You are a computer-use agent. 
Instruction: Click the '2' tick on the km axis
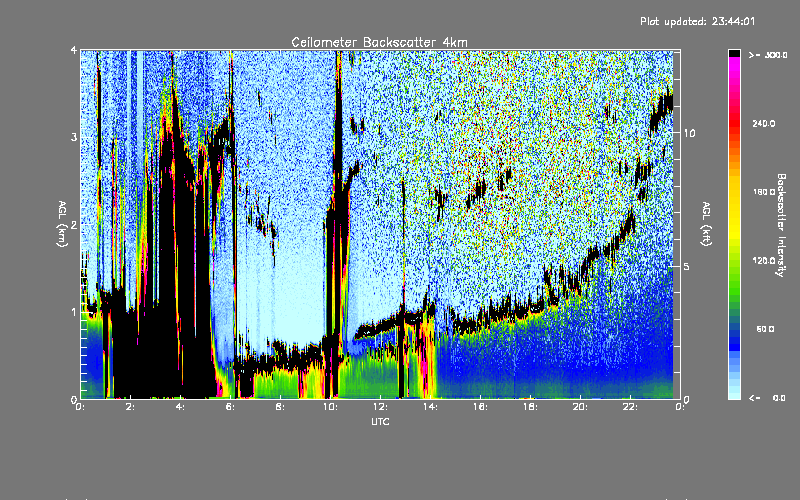[x=74, y=224]
